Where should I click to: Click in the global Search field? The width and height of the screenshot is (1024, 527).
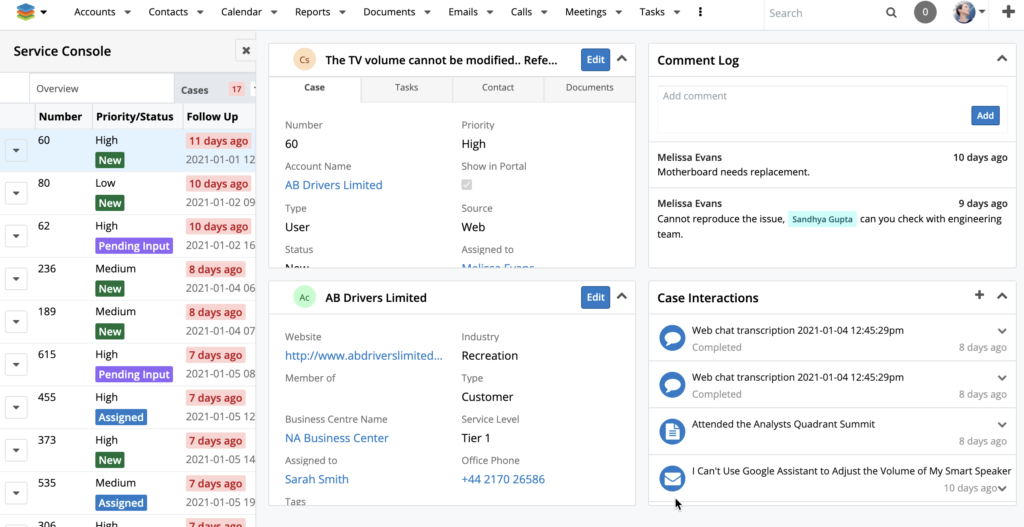coord(824,12)
